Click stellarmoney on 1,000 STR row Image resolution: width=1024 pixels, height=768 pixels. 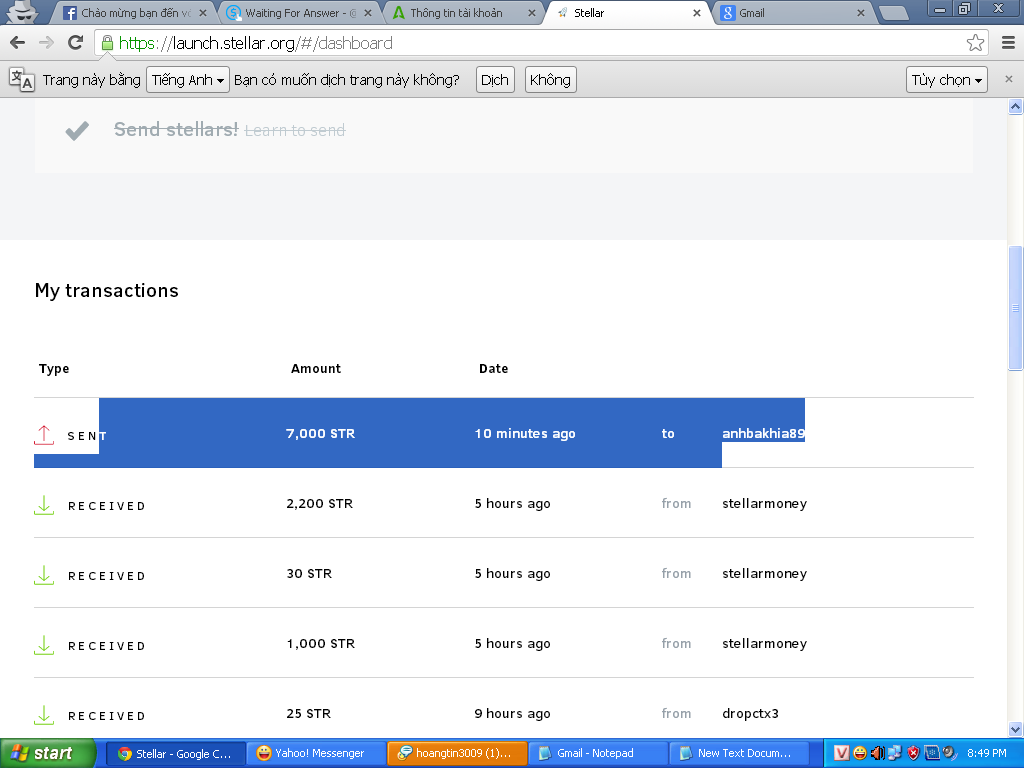pyautogui.click(x=764, y=643)
